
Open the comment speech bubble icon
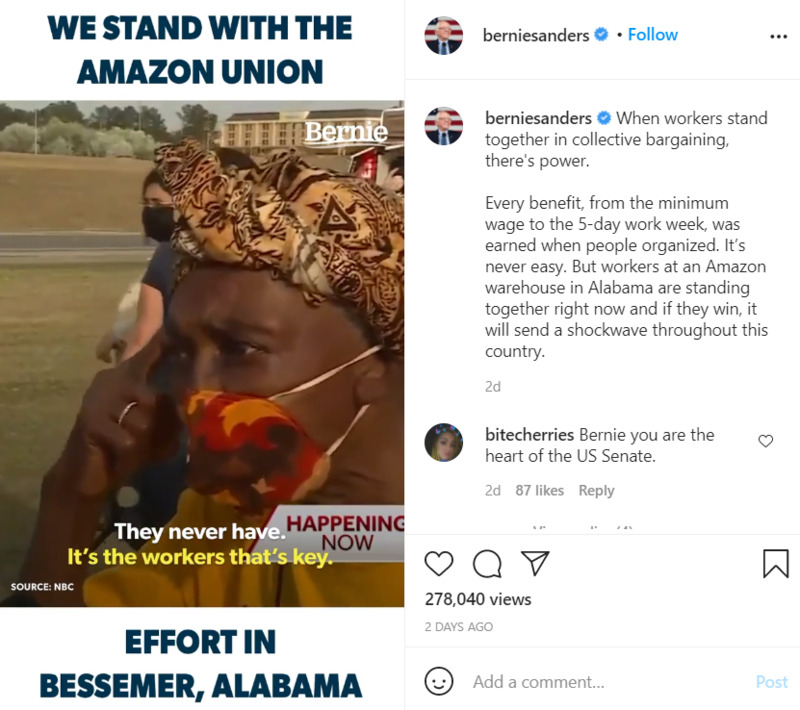pos(487,564)
